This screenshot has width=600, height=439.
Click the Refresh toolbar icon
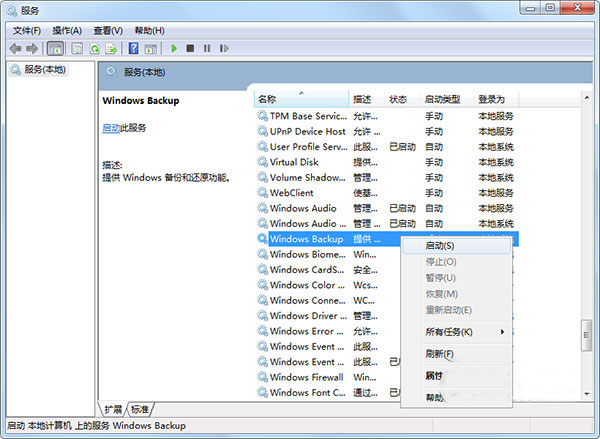coord(95,48)
